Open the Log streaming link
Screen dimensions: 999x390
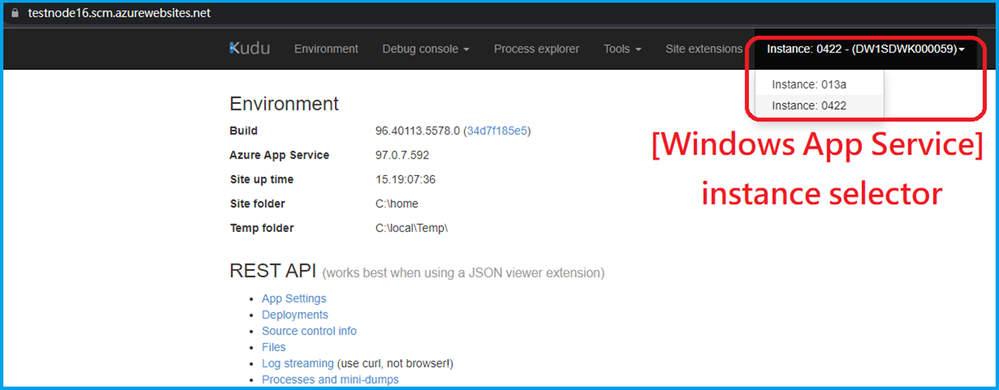pyautogui.click(x=298, y=363)
